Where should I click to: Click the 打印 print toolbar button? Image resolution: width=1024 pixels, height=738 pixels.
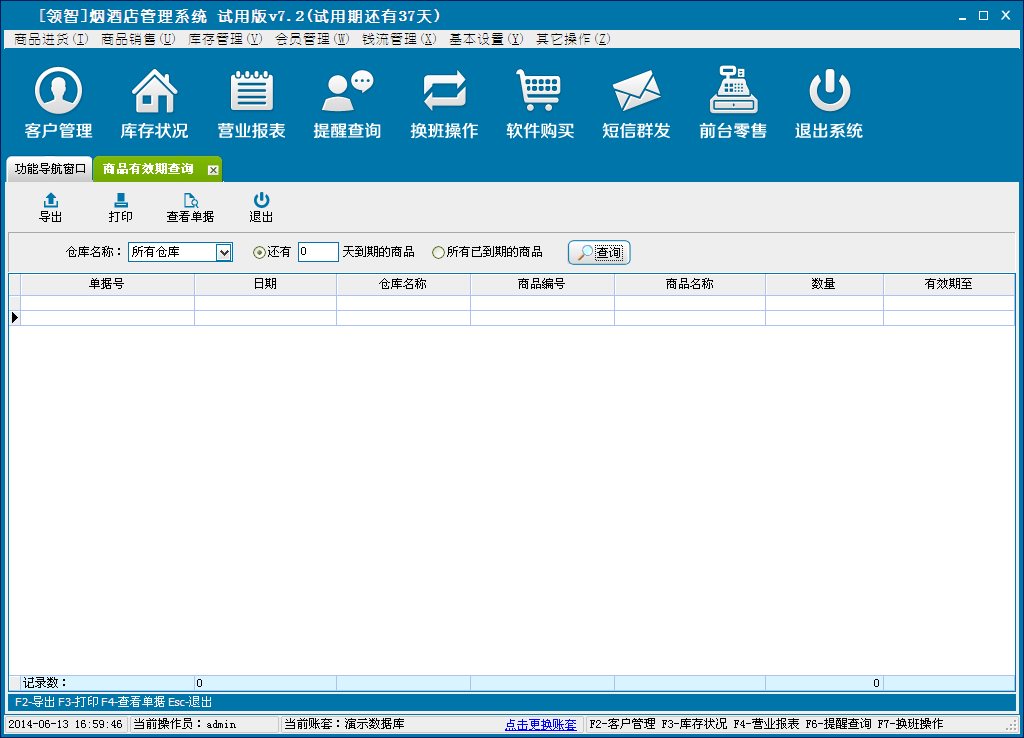(x=120, y=207)
